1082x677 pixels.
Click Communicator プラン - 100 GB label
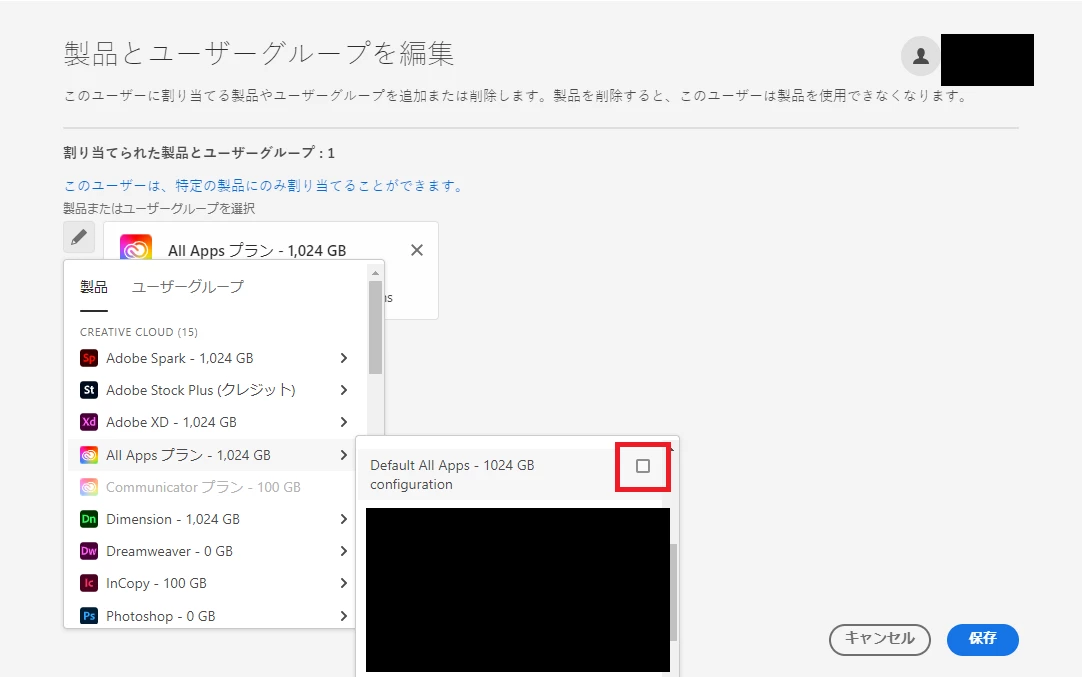pyautogui.click(x=204, y=487)
